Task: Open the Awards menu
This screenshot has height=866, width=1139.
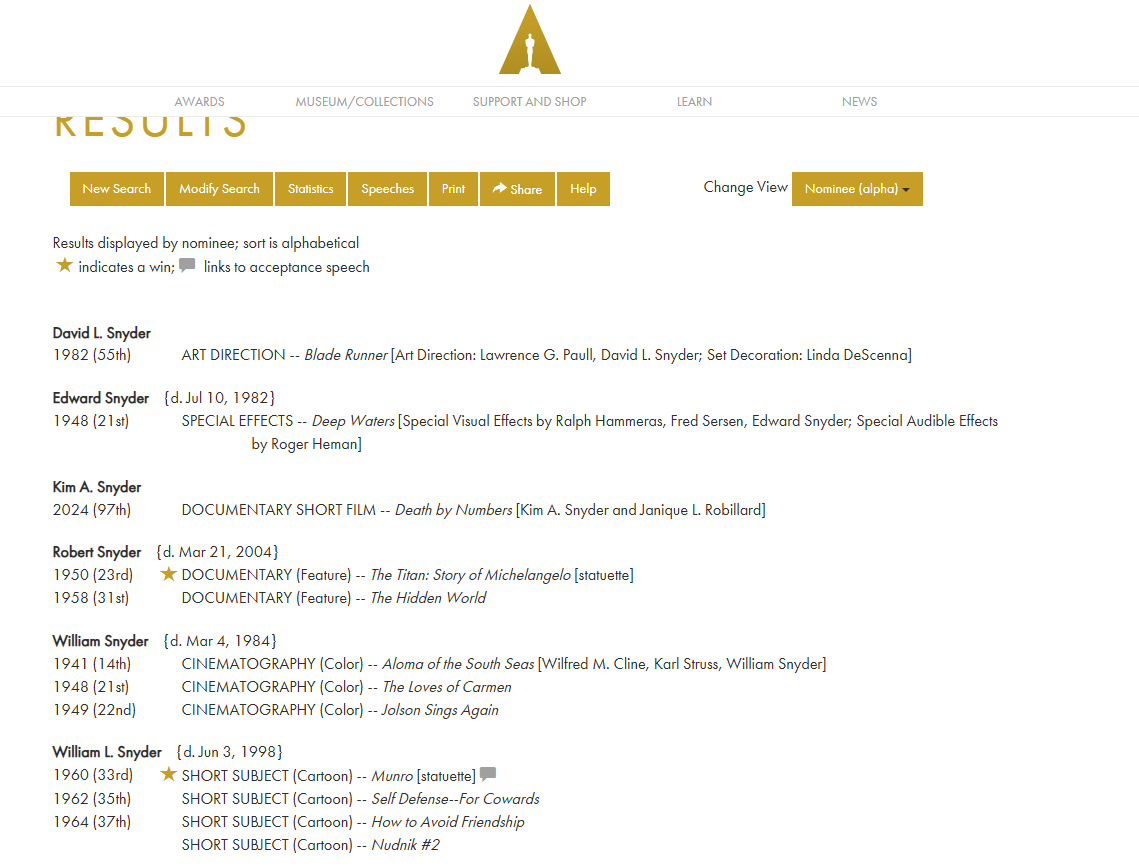Action: tap(200, 102)
